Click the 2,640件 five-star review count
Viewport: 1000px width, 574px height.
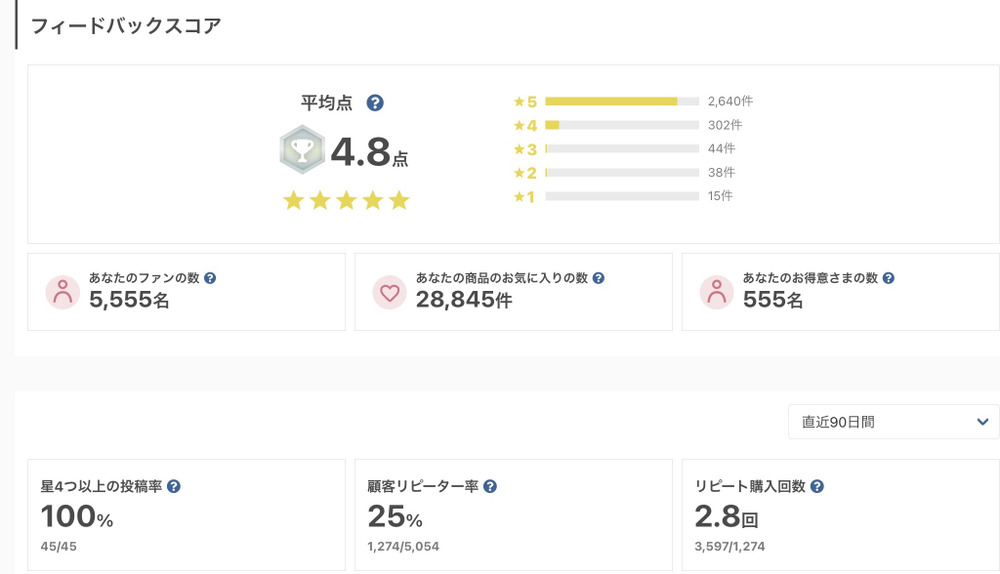pos(730,101)
